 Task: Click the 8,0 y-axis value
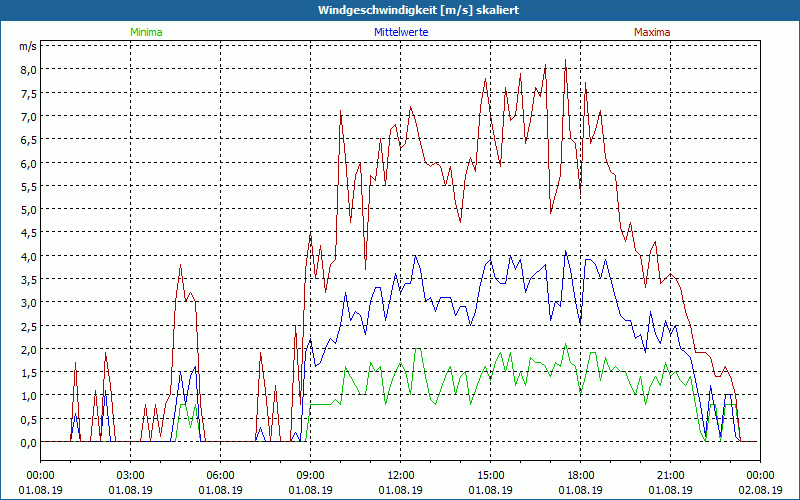point(28,70)
